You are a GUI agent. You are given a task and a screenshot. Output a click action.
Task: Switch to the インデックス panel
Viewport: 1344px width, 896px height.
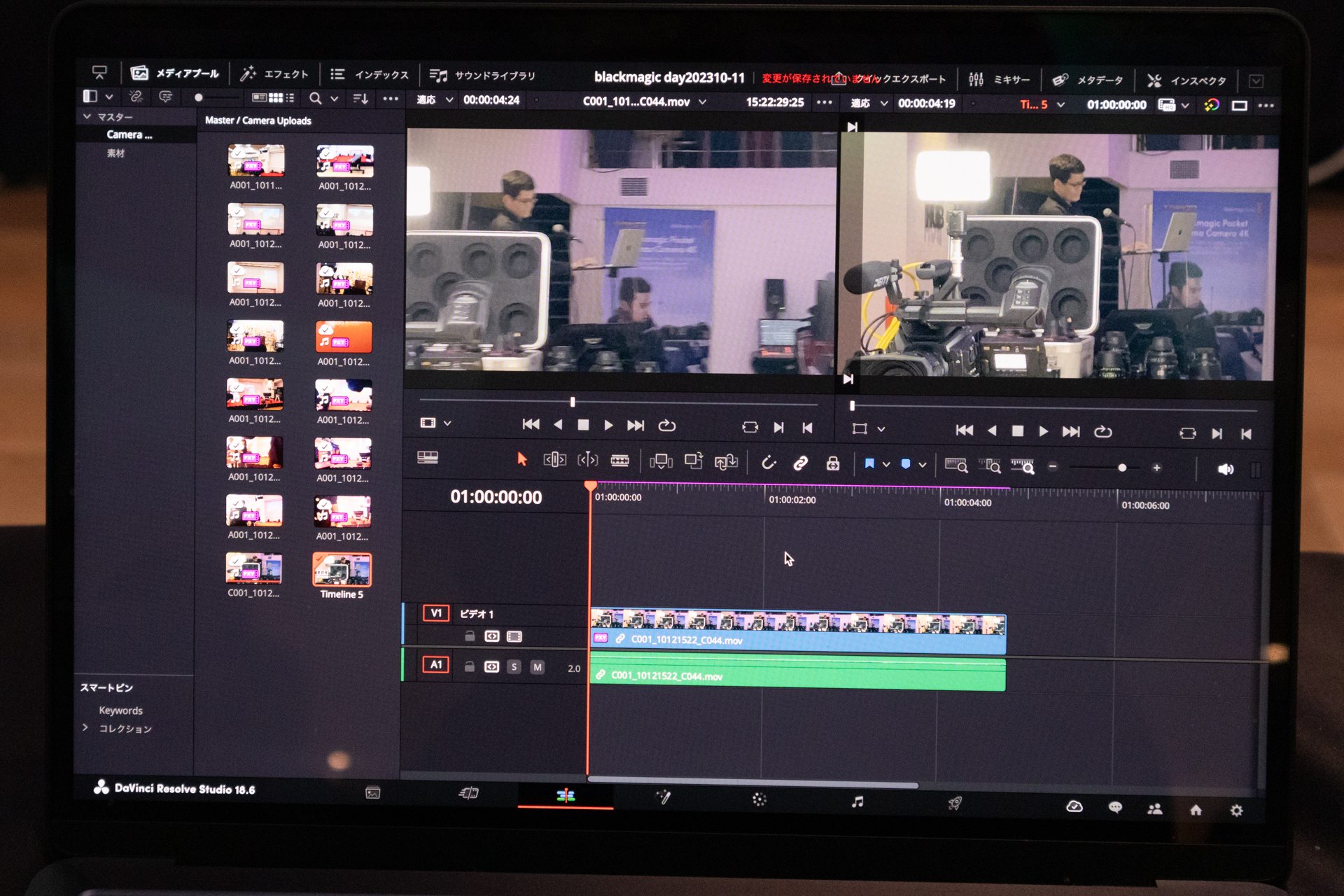point(370,73)
